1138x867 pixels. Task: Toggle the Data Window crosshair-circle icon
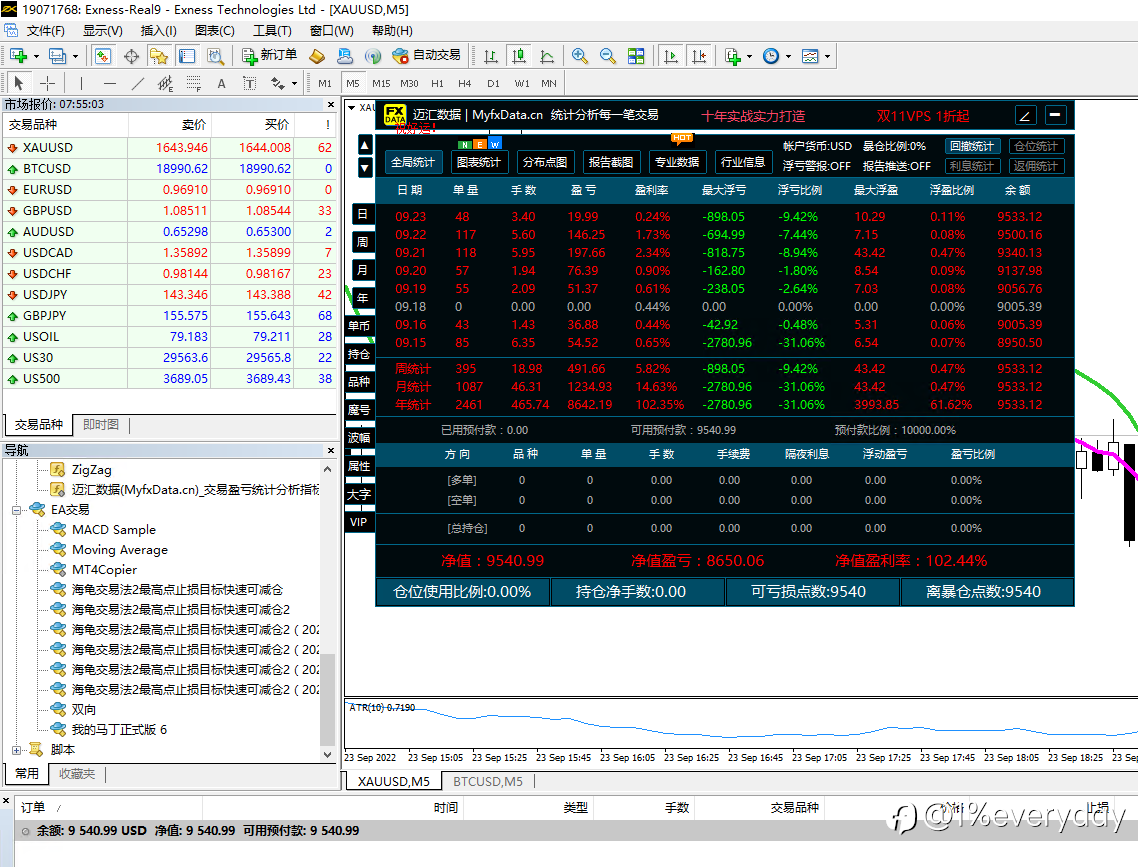(131, 56)
